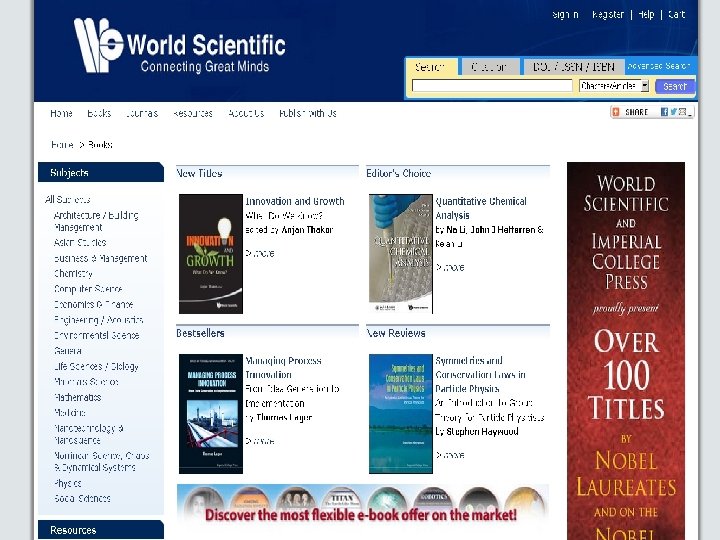
Task: Select Business & Management subject
Action: tap(101, 259)
